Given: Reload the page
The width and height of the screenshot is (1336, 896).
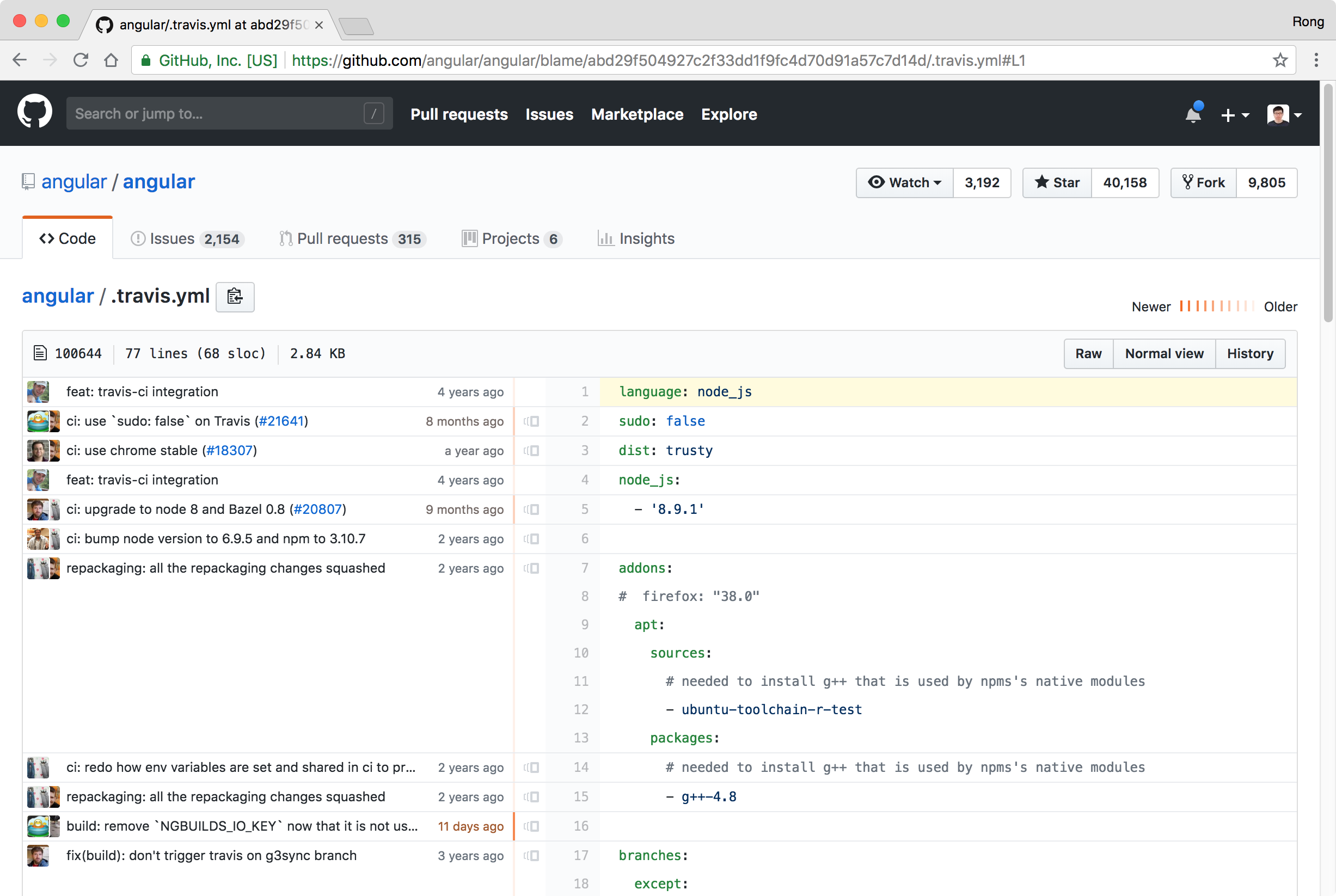Looking at the screenshot, I should 81,60.
